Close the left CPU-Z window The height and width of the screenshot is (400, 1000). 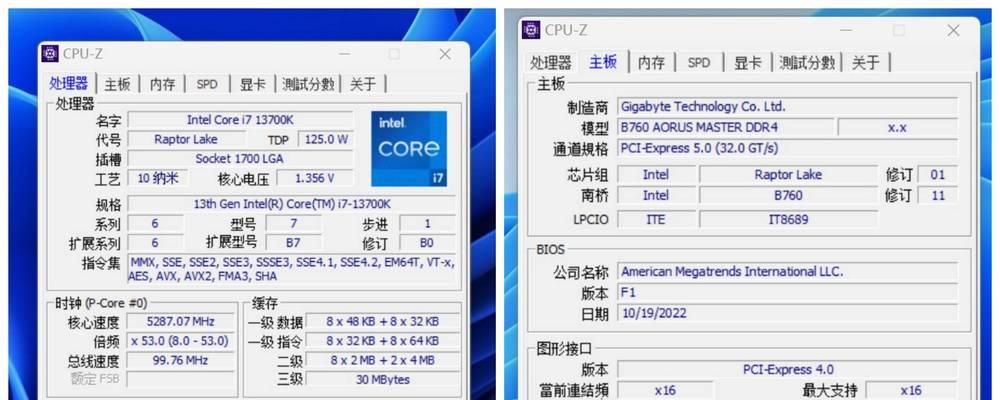click(445, 54)
